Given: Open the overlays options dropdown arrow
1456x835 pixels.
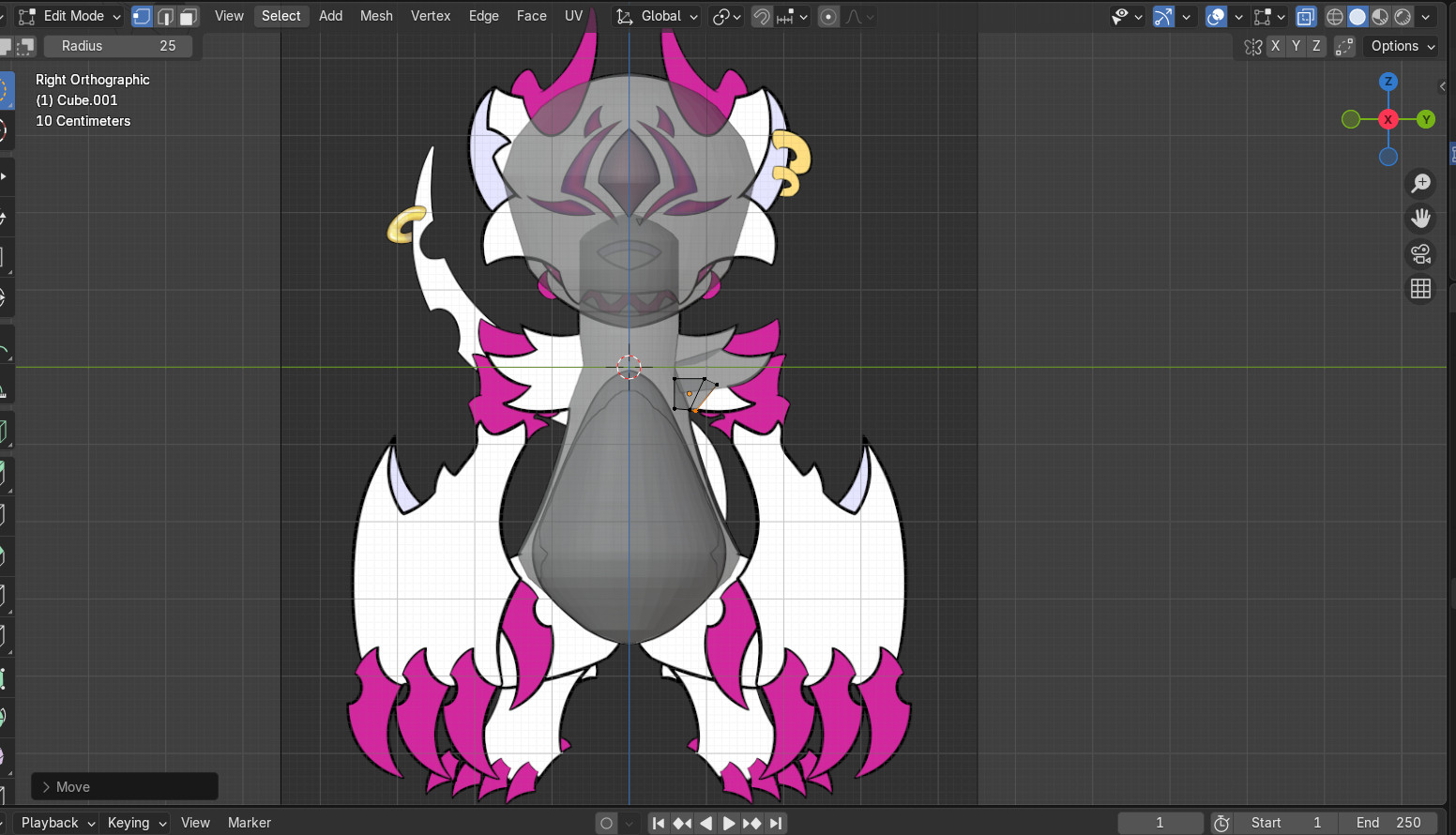Looking at the screenshot, I should click(1238, 16).
